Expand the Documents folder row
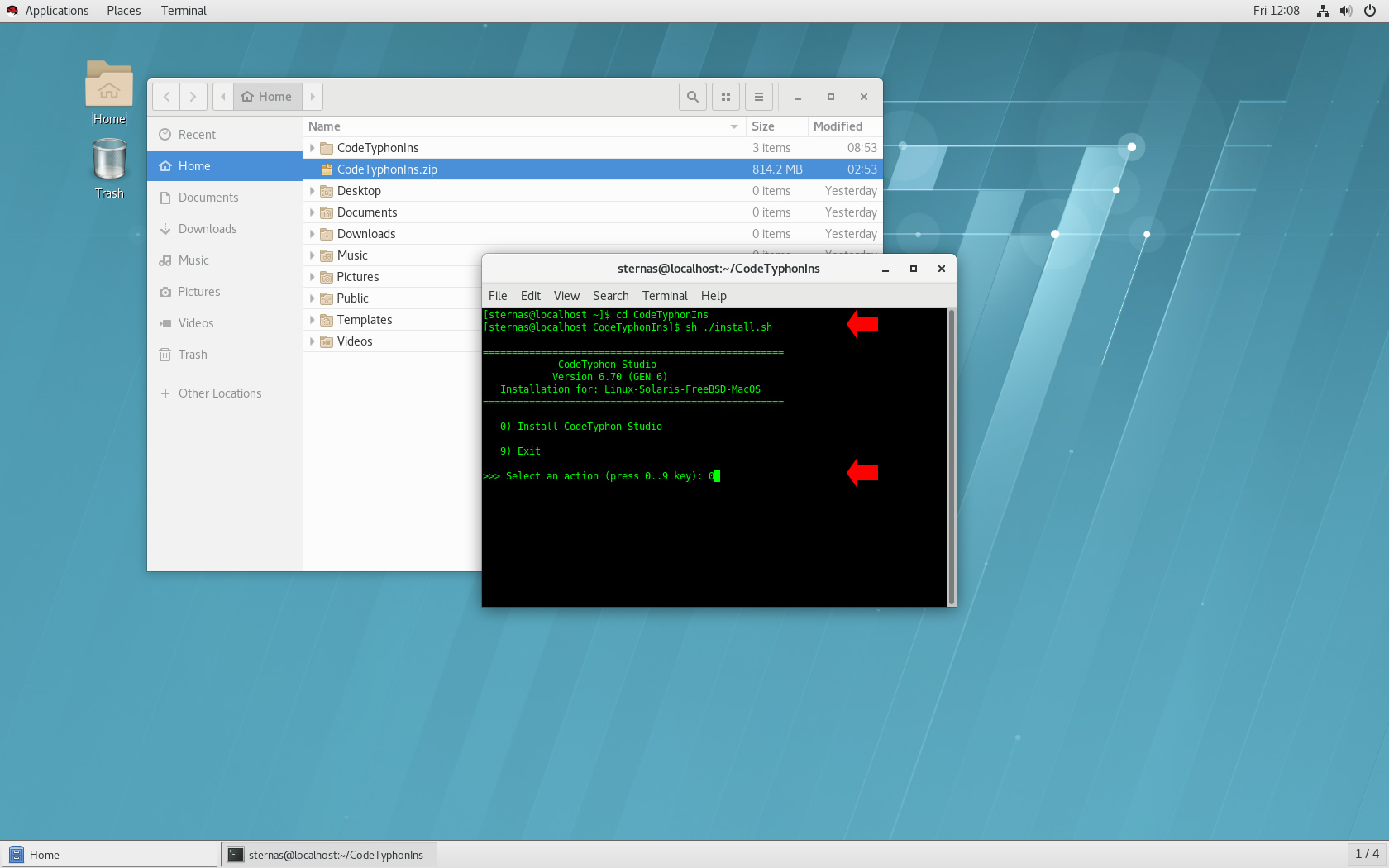 point(312,212)
